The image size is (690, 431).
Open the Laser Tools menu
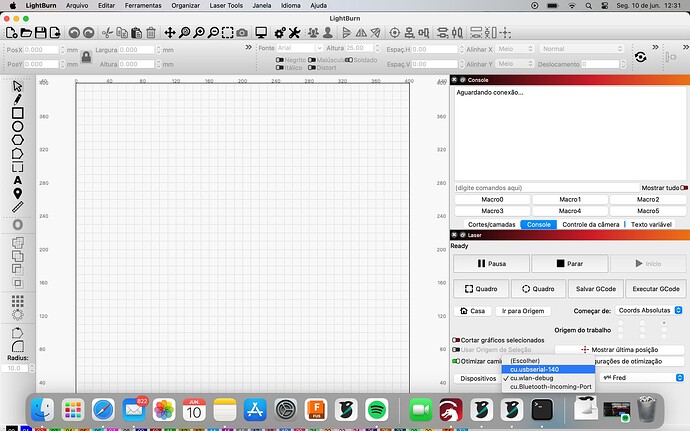(226, 6)
